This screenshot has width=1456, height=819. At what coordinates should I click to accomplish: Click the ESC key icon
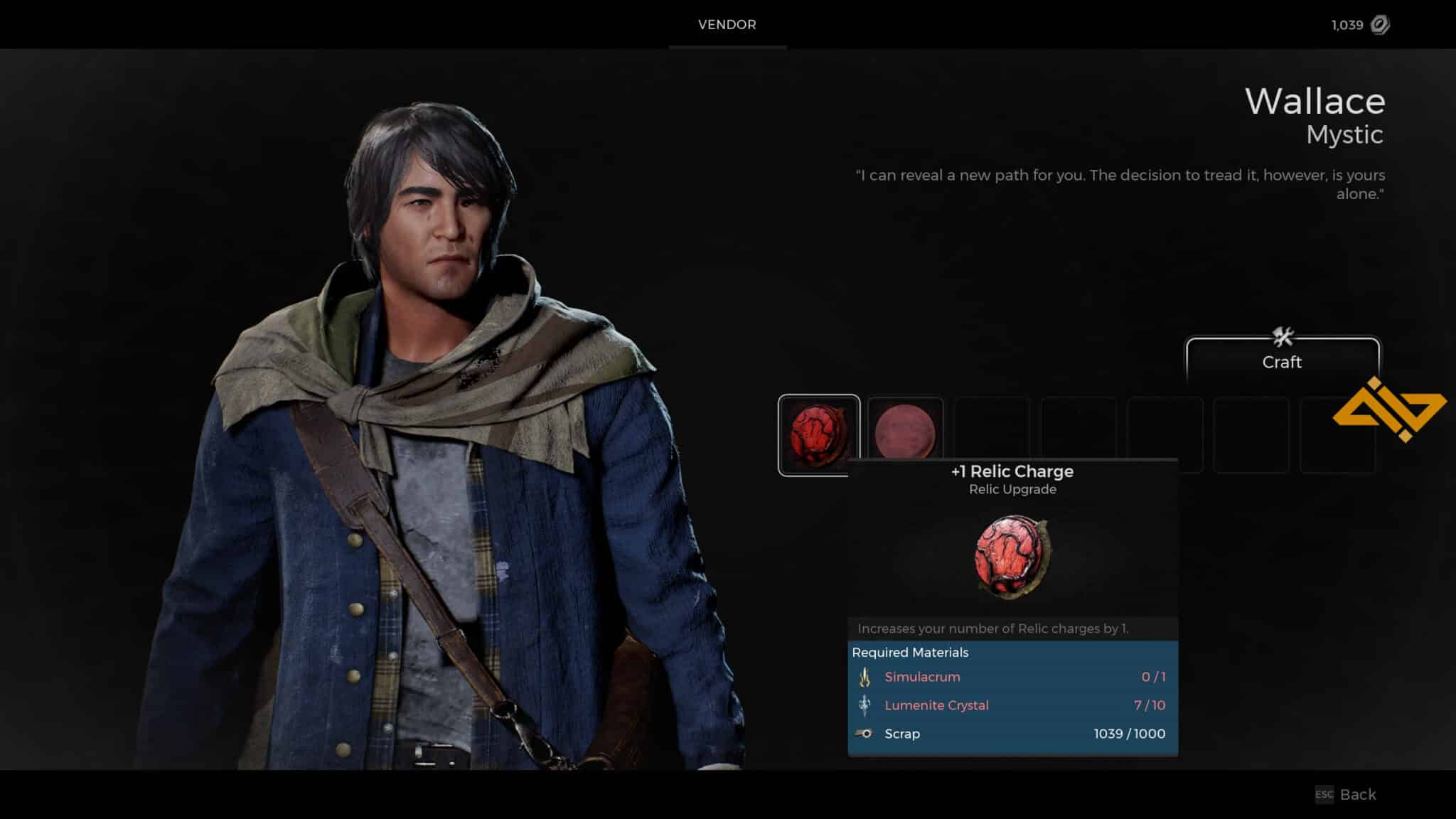pos(1324,794)
